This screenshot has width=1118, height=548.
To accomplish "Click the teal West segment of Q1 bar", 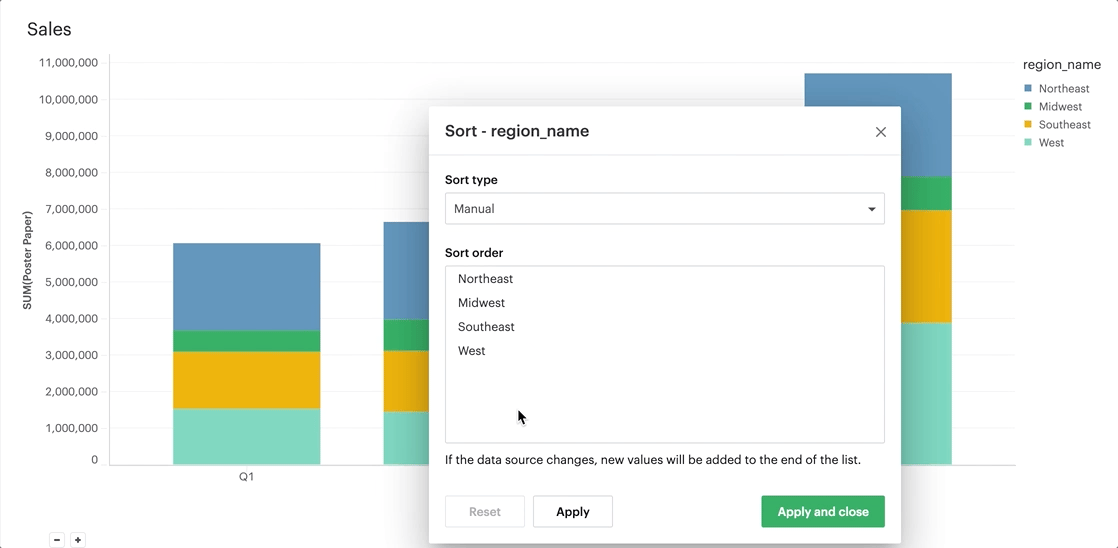I will click(x=246, y=436).
